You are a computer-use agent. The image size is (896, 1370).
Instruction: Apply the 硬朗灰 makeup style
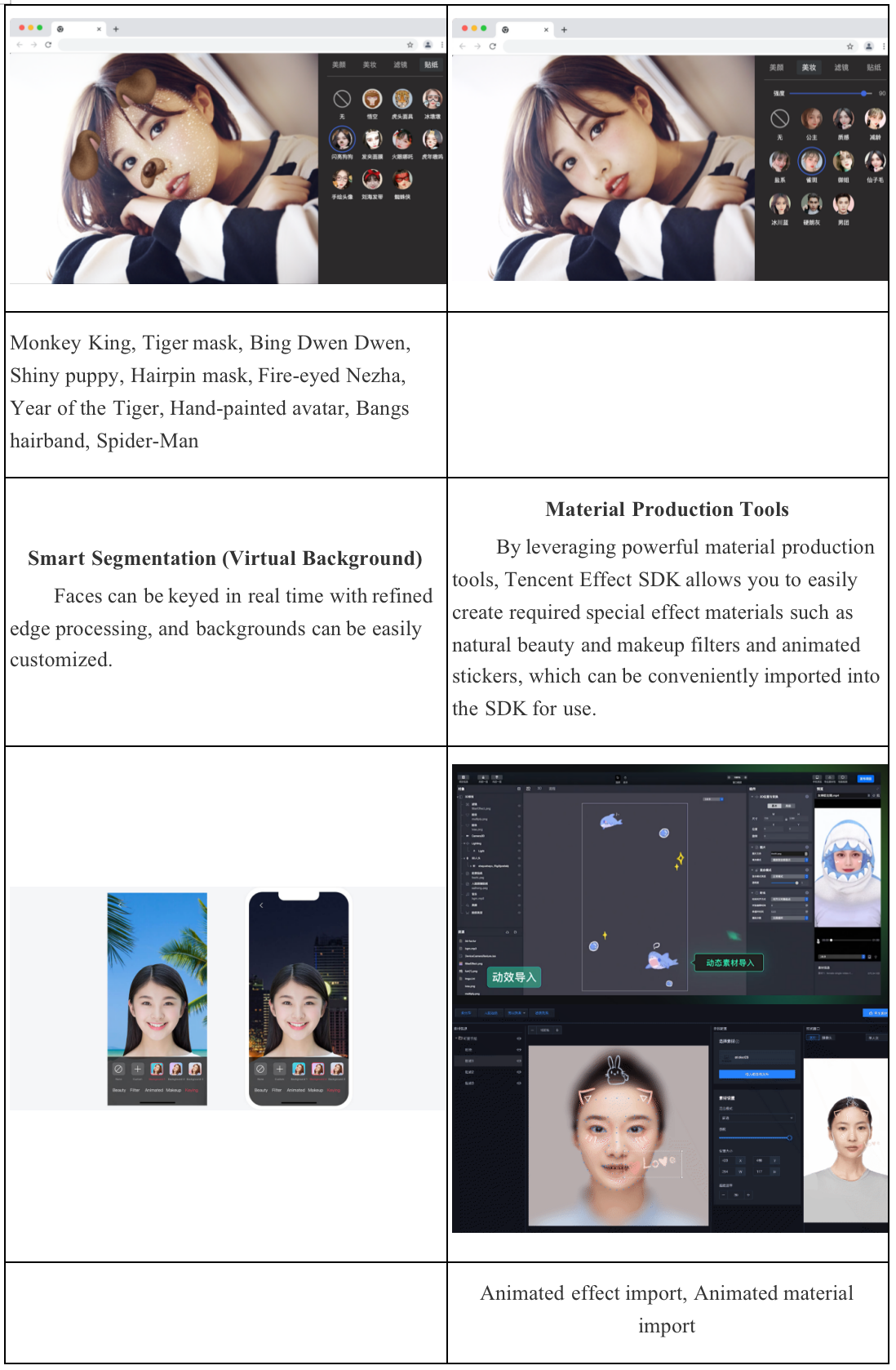point(811,204)
